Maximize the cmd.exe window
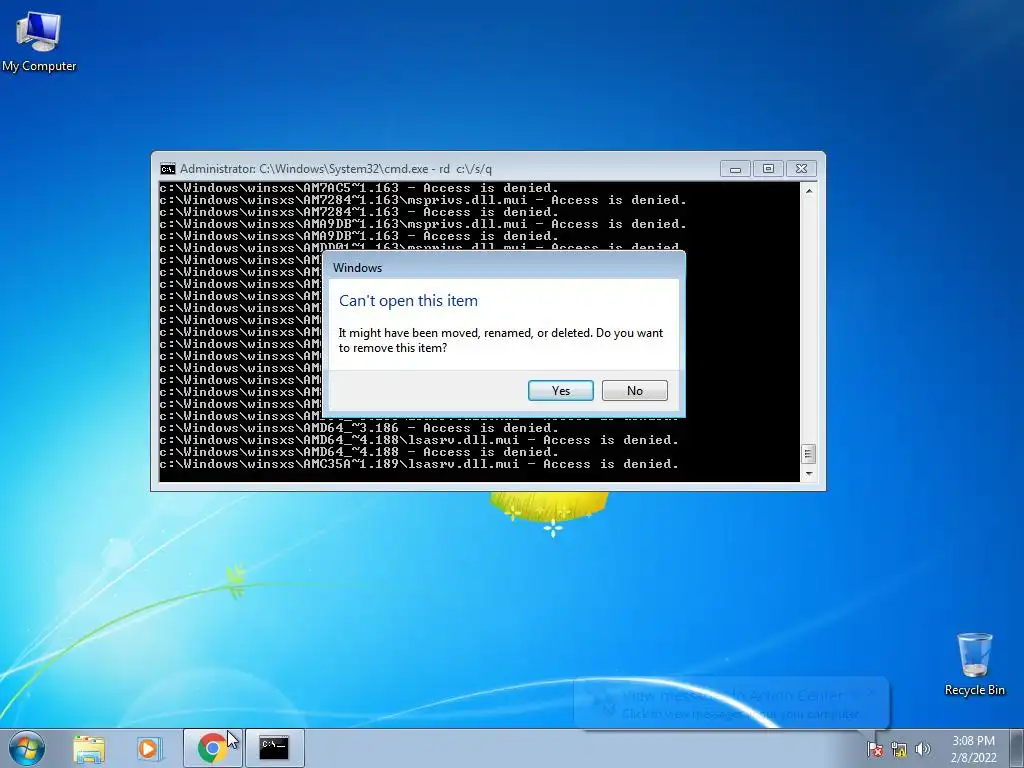Screen dimensions: 1024x768 [x=768, y=169]
